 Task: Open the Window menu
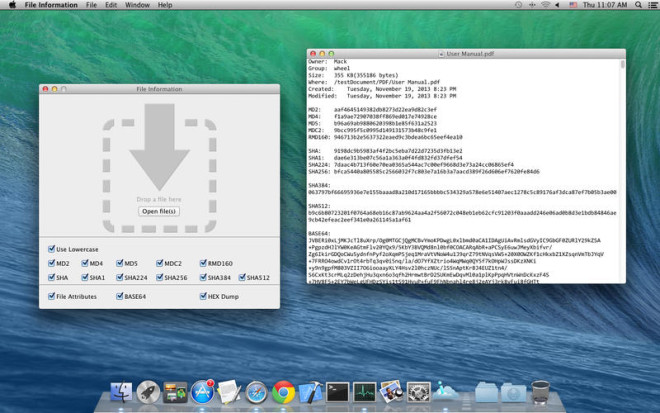(x=133, y=6)
